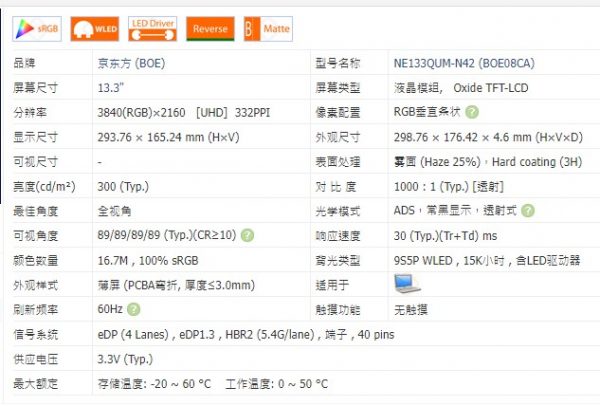The height and width of the screenshot is (406, 600).
Task: Select surface treatment Haze 25% Hard coating text
Action: (x=488, y=162)
